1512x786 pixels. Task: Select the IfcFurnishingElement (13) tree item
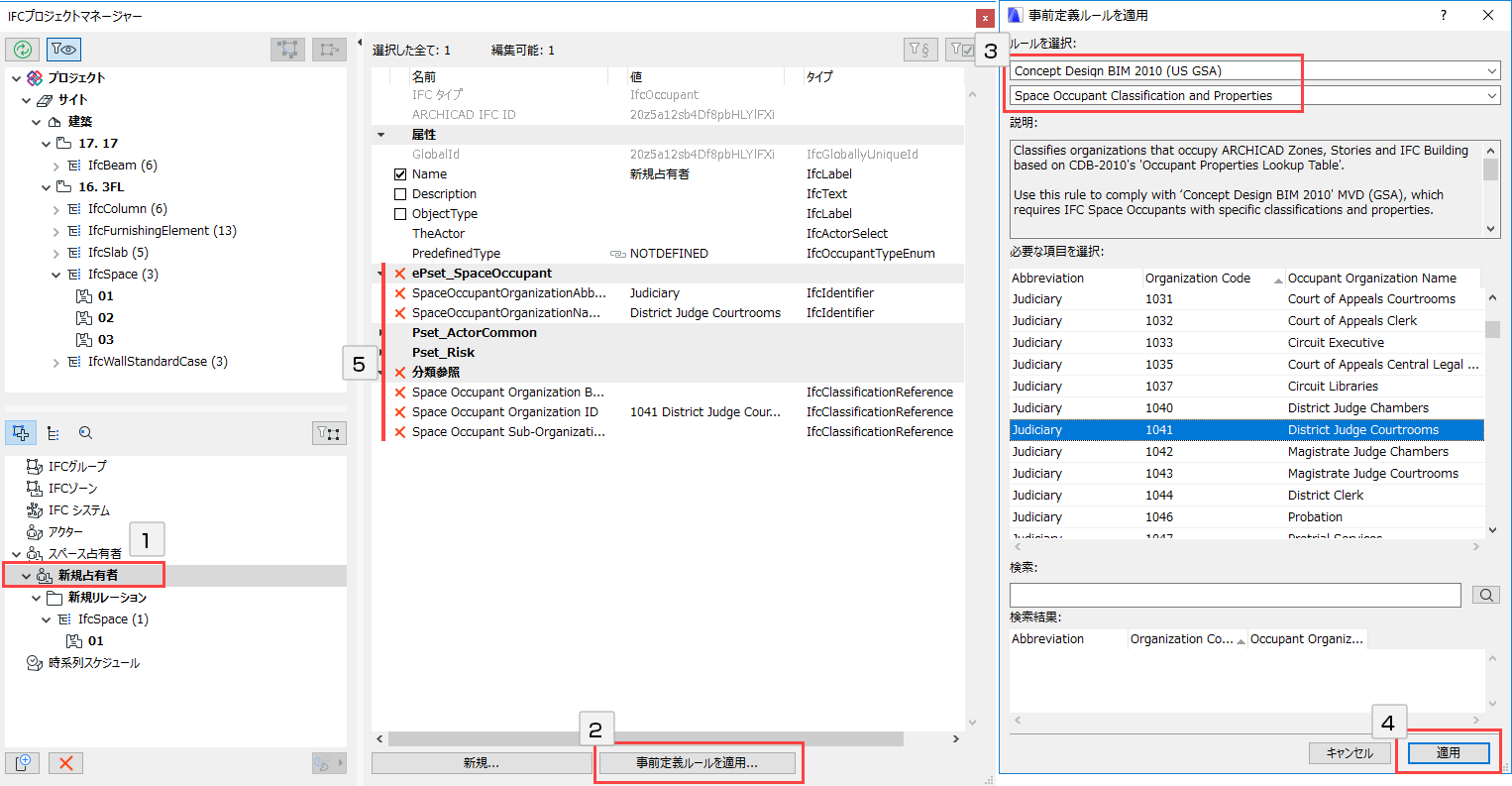[x=162, y=231]
